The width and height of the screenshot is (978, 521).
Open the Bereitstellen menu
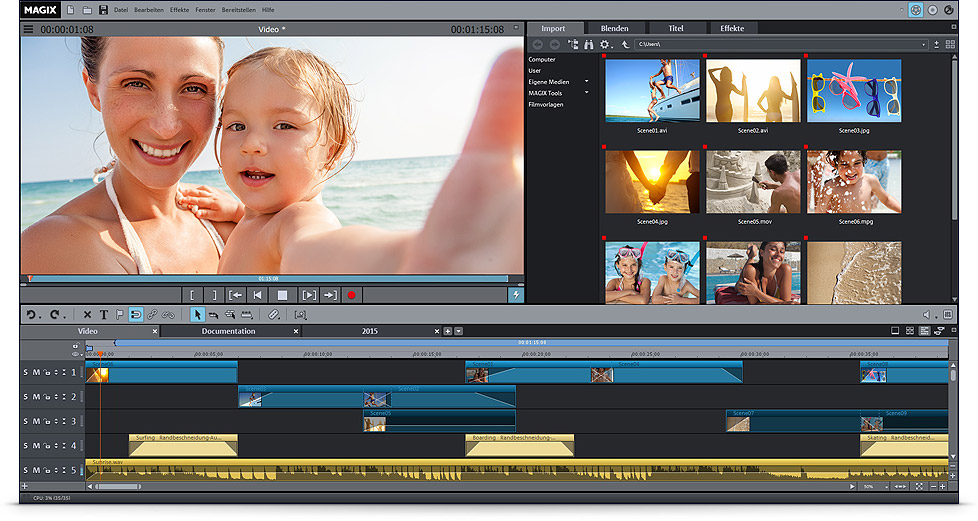(239, 10)
